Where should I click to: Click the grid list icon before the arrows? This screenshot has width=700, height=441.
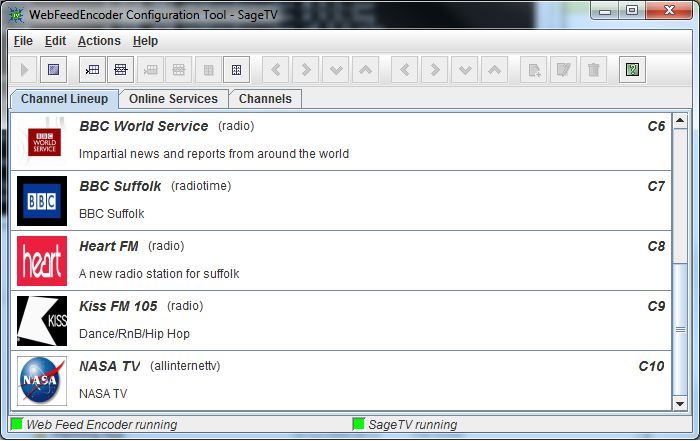pos(236,70)
